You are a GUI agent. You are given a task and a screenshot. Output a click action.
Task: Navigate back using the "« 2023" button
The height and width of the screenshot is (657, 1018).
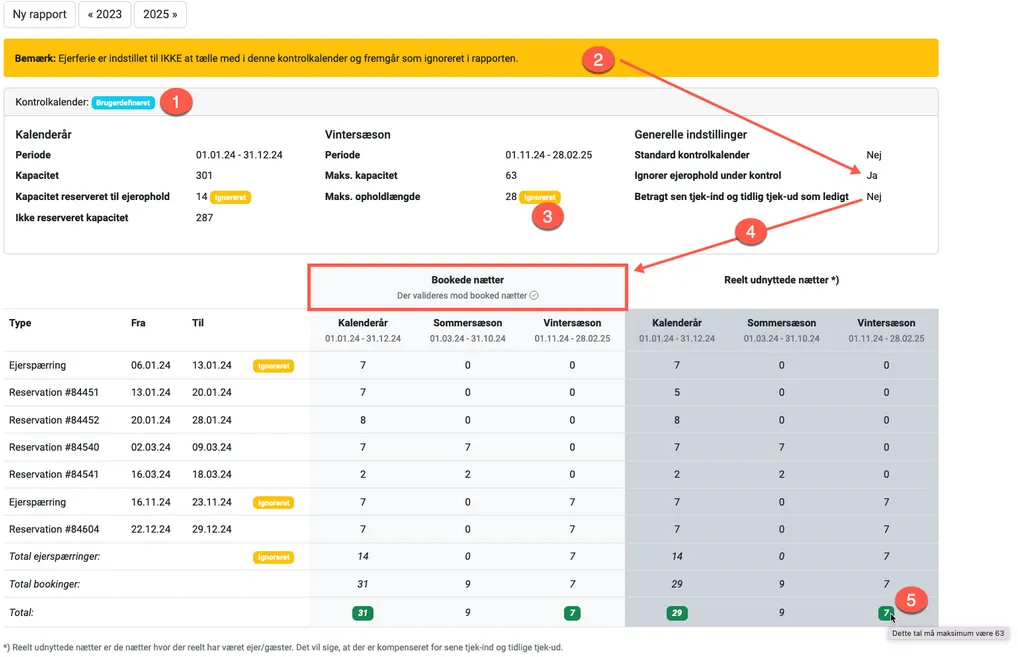tap(104, 14)
